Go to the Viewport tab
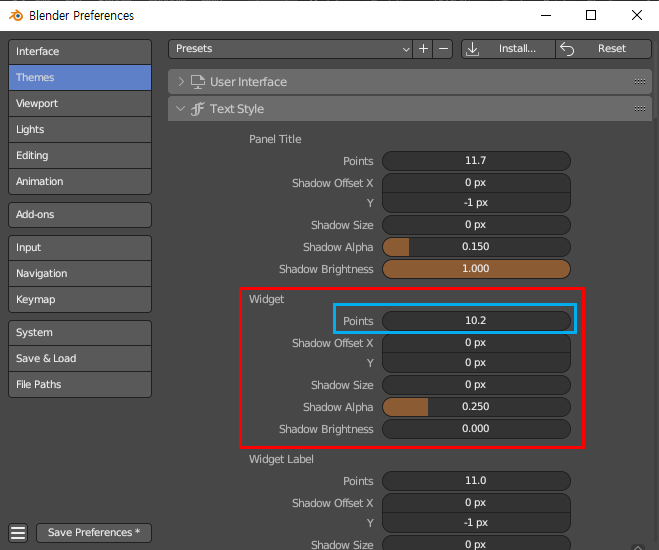 (80, 104)
